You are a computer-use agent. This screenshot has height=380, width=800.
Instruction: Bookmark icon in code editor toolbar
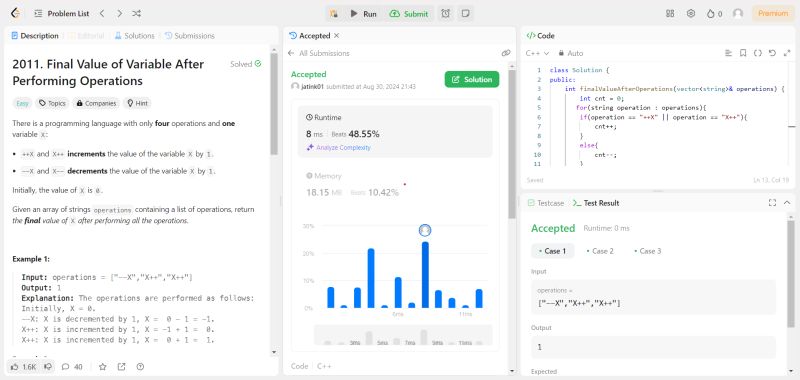[743, 53]
